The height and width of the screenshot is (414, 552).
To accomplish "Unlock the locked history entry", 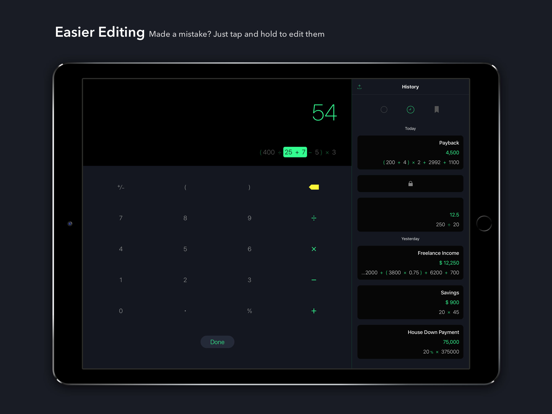I will pyautogui.click(x=410, y=183).
